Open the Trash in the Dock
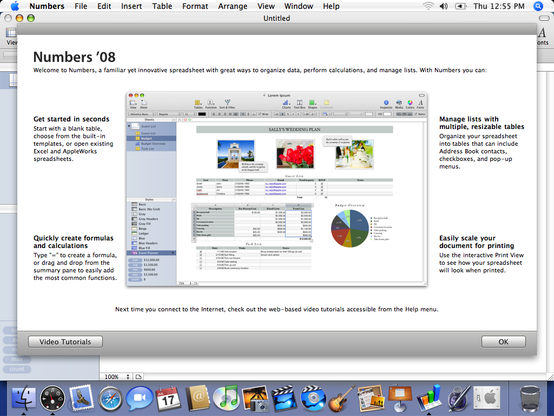Screen dimensions: 554x416 530,398
